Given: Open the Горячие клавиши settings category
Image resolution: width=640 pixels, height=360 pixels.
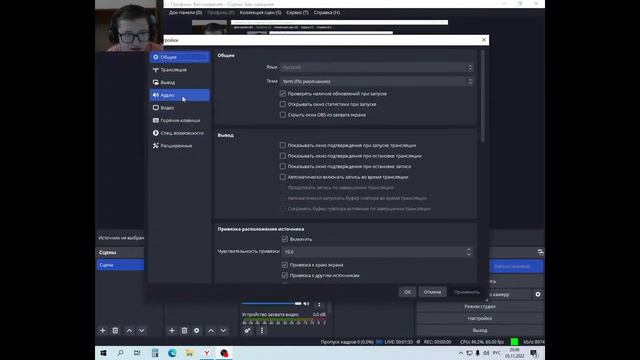Looking at the screenshot, I should click(180, 120).
